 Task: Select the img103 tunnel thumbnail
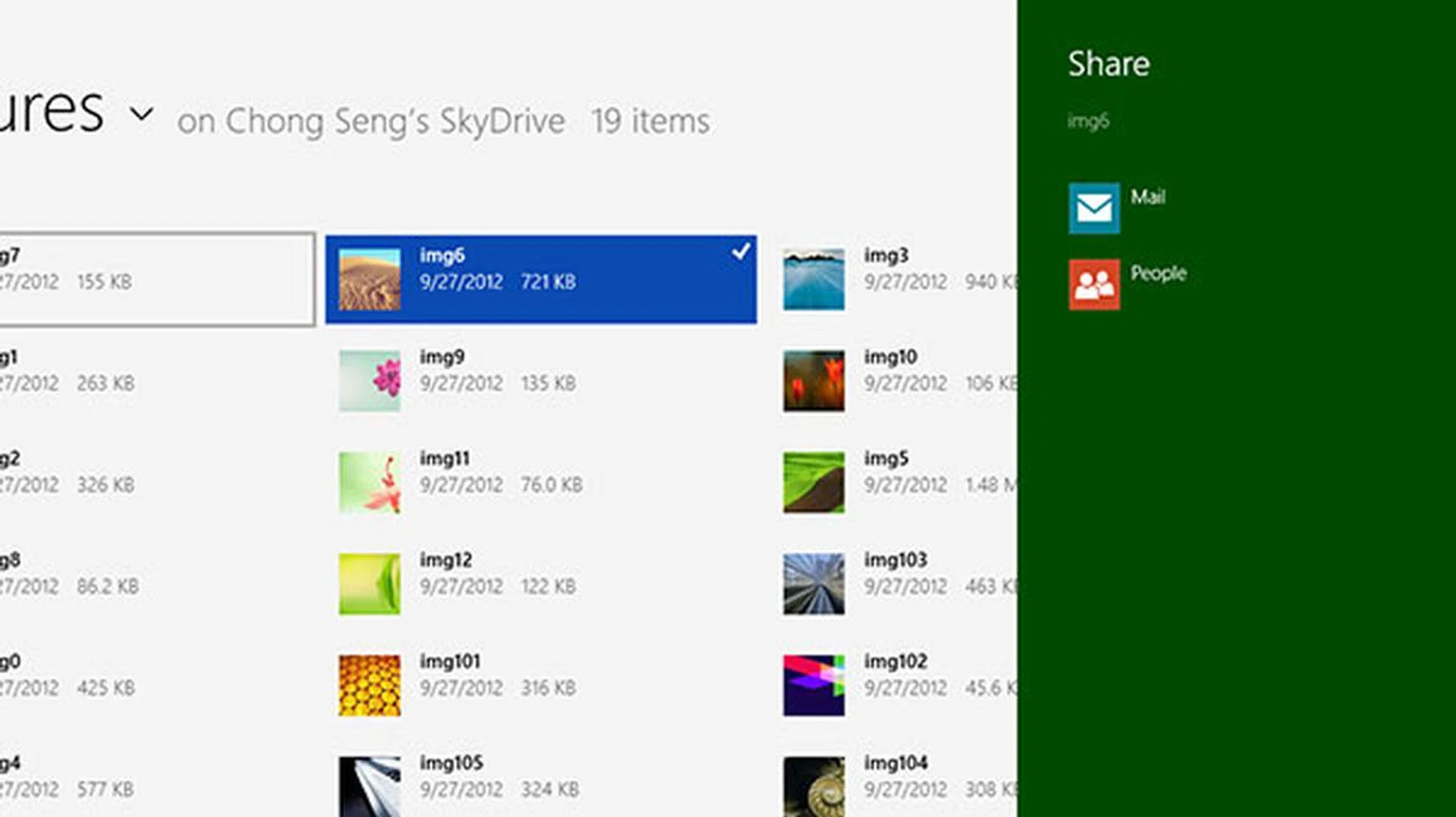click(813, 584)
